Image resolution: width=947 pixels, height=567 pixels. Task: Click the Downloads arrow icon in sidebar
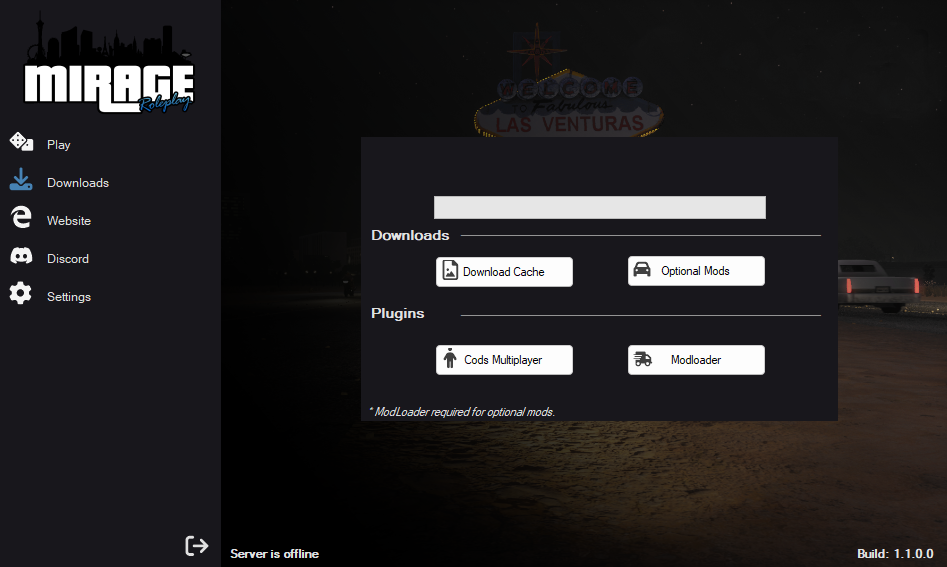[x=21, y=179]
